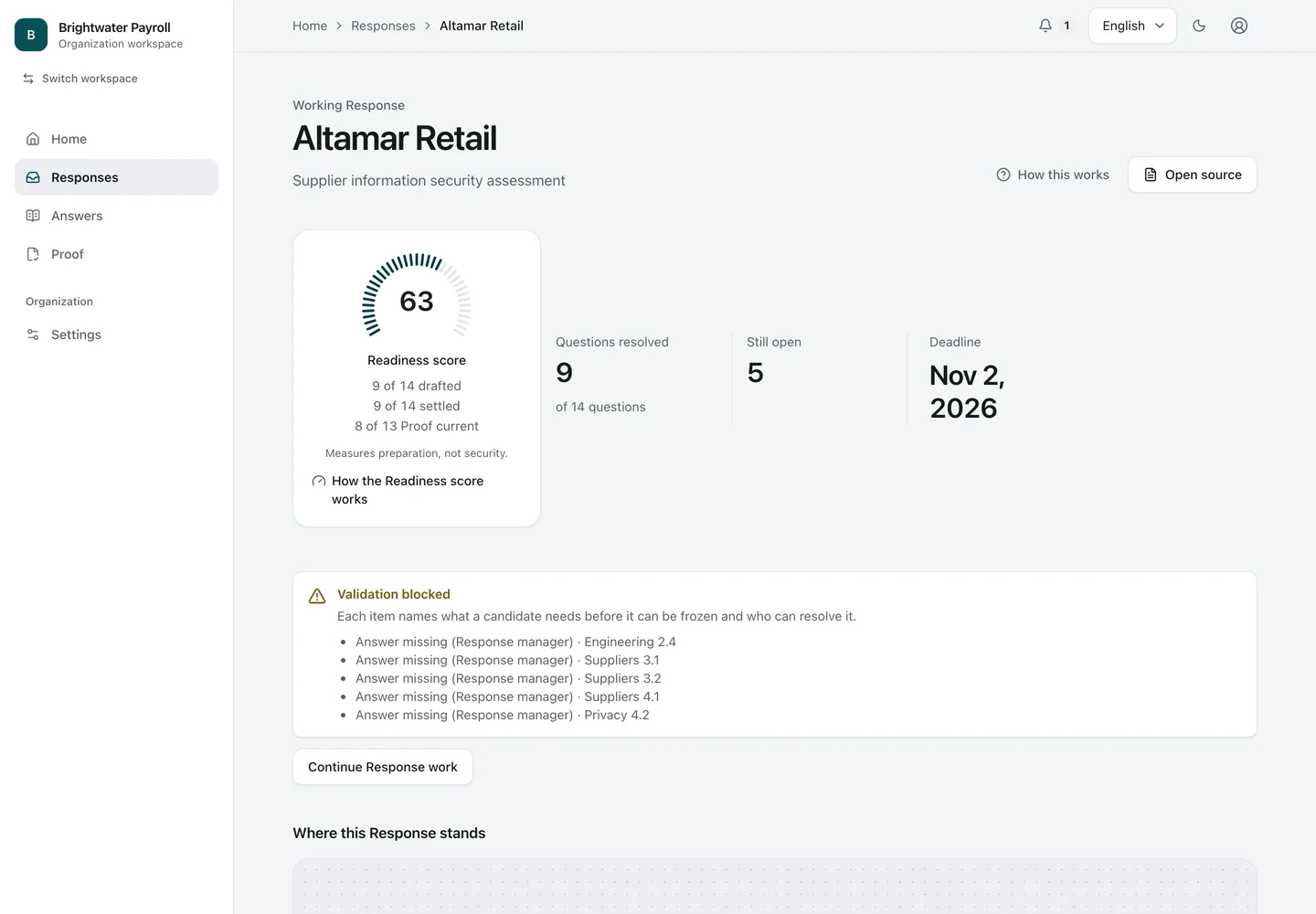
Task: Click the Privacy 4.2 missing answer item
Action: (x=503, y=715)
